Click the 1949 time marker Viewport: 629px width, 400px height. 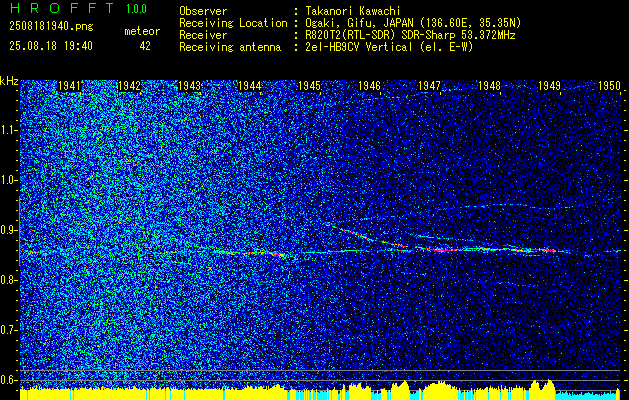pyautogui.click(x=550, y=85)
